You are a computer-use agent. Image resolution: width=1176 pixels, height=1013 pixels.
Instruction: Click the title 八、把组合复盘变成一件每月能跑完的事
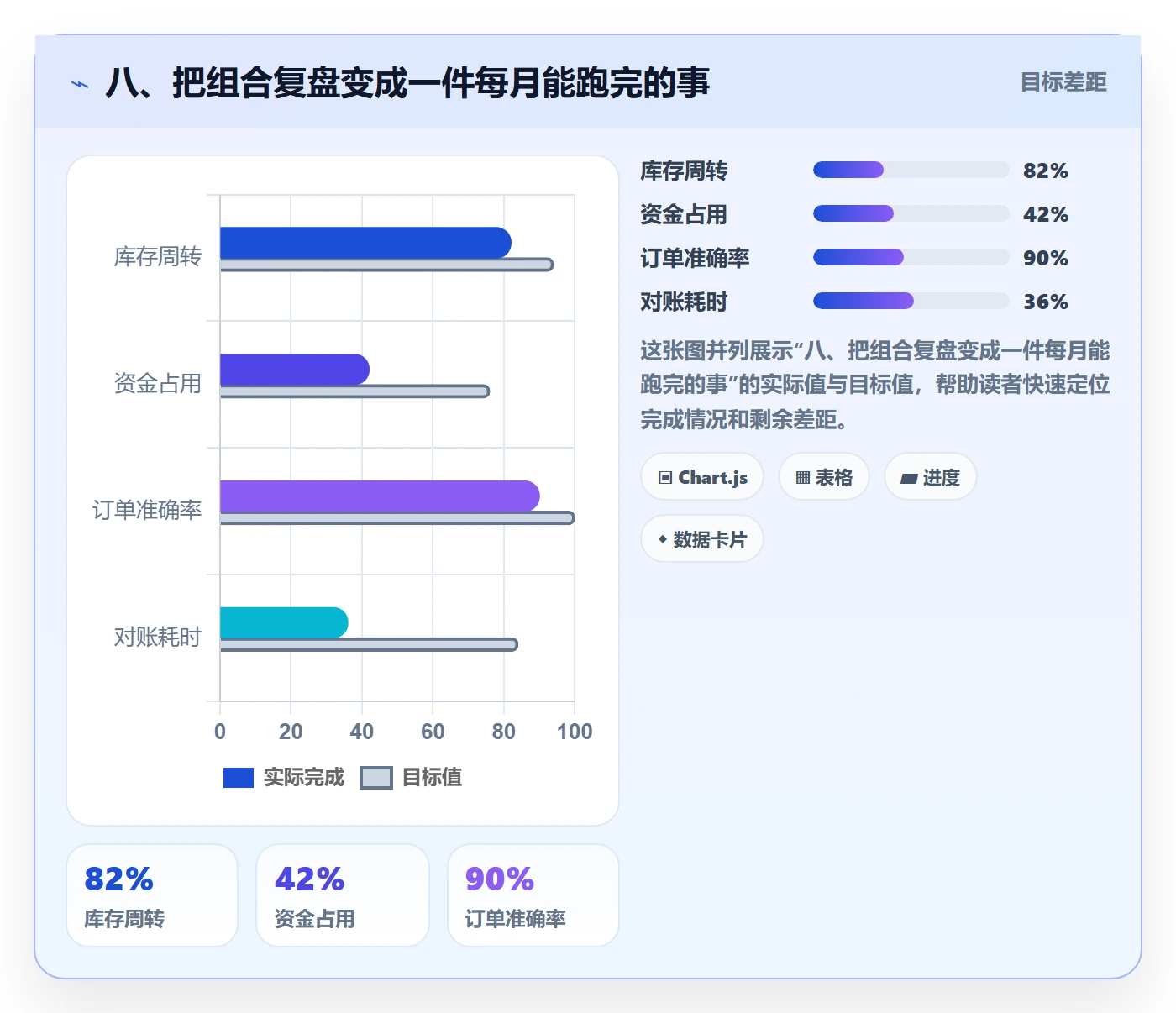point(407,83)
